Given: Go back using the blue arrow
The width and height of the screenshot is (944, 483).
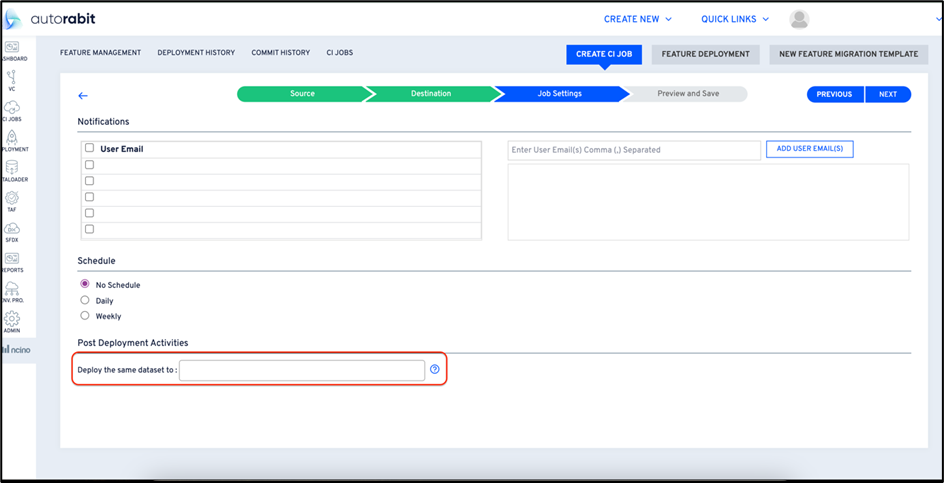Looking at the screenshot, I should pyautogui.click(x=83, y=96).
